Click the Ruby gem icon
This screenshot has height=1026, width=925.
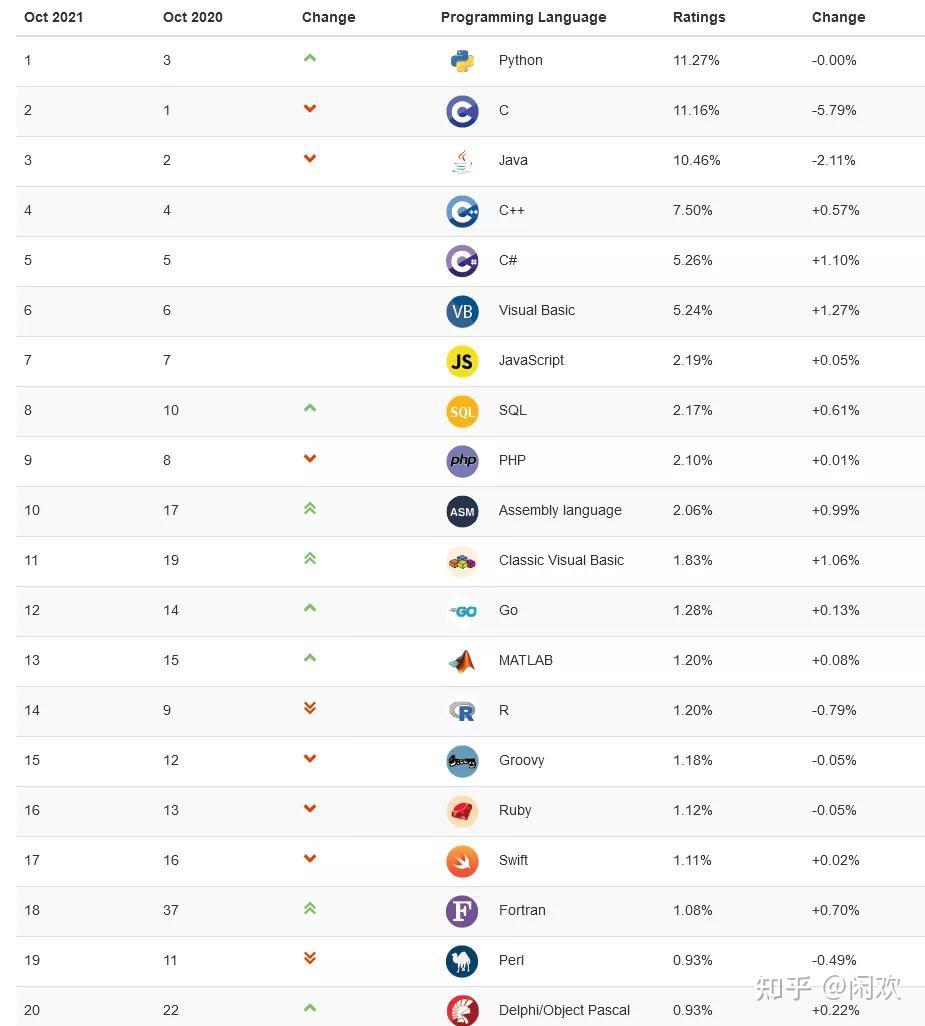click(462, 811)
